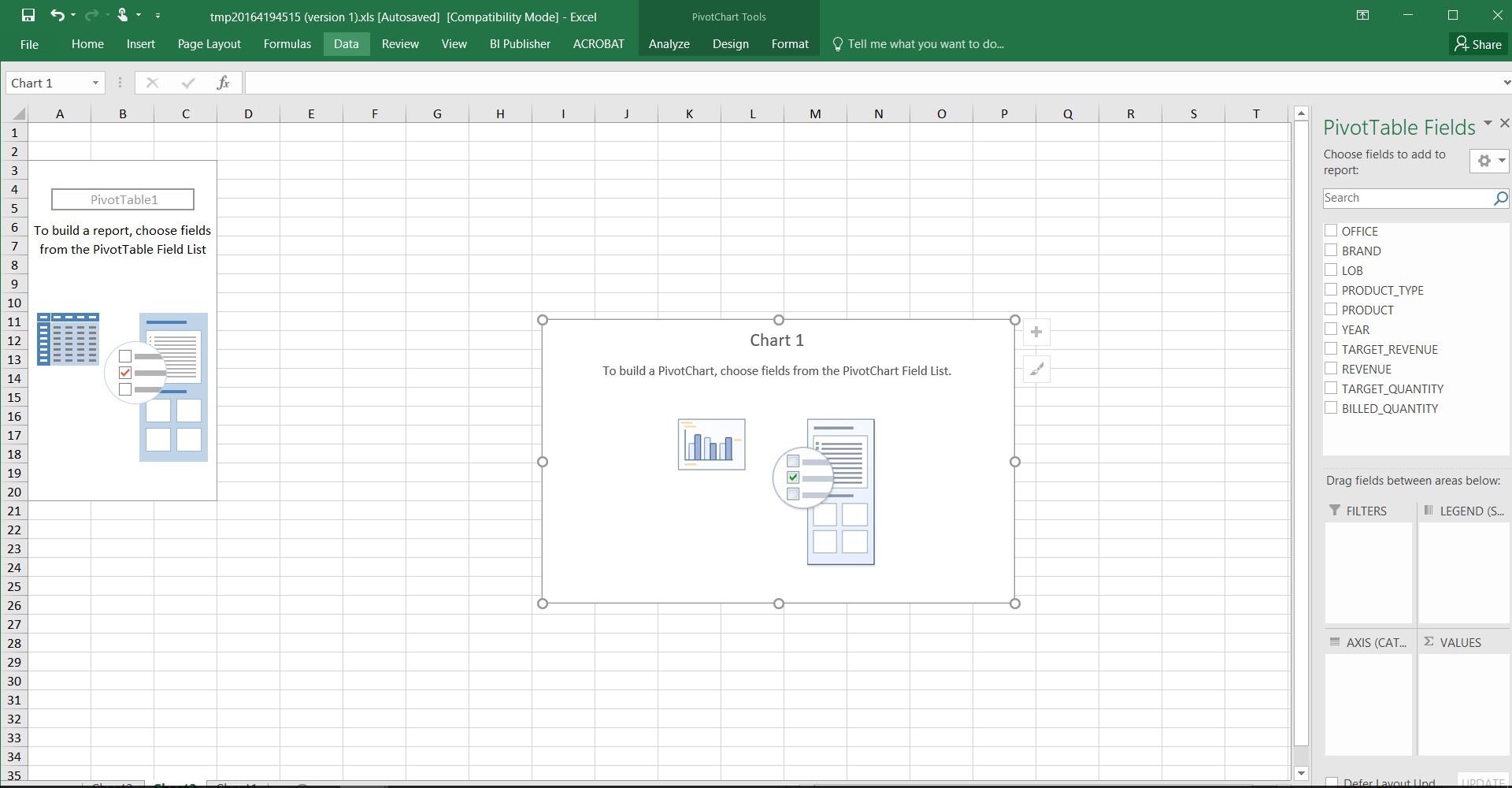Click the Save icon in the title bar

[x=28, y=15]
